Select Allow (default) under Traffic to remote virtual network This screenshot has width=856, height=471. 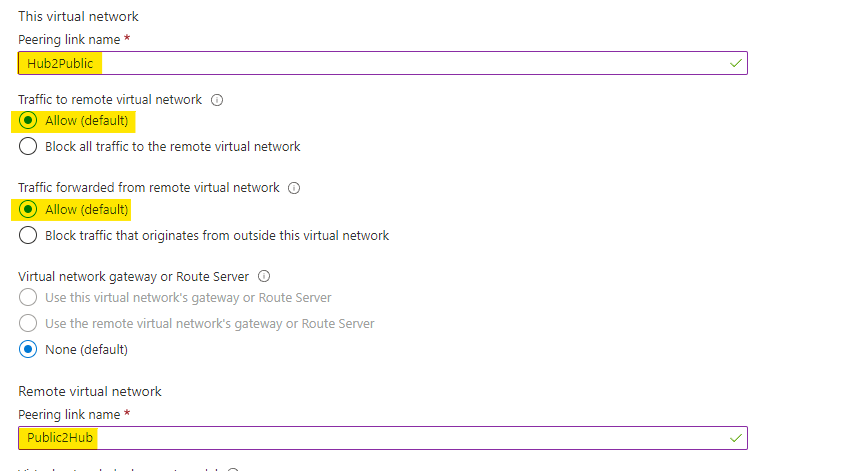click(x=29, y=121)
